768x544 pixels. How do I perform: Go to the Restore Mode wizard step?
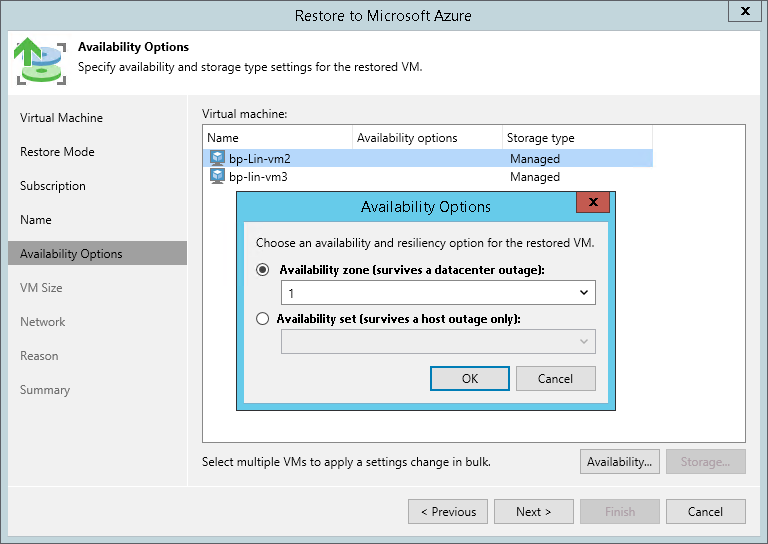57,152
